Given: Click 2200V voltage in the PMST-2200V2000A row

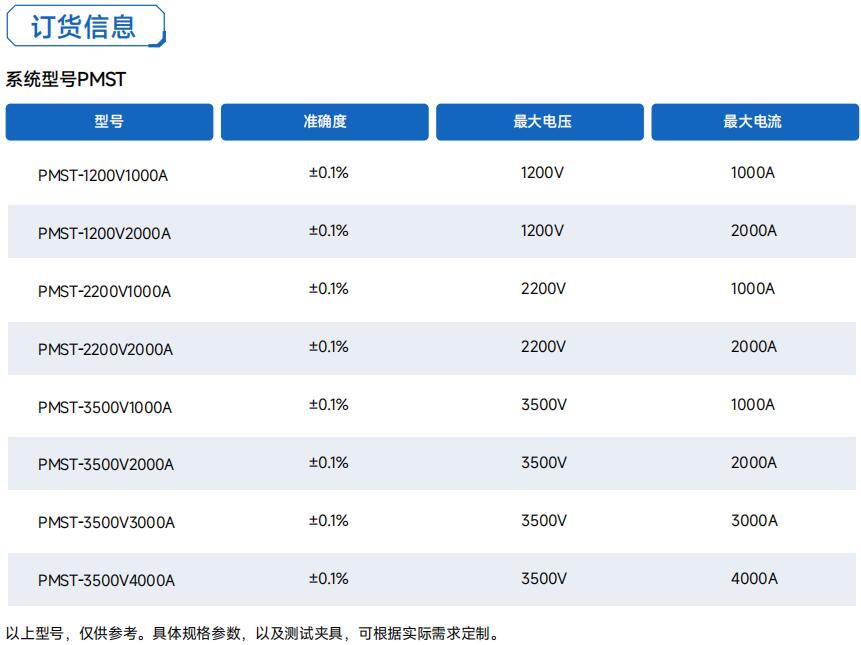Looking at the screenshot, I should 543,347.
